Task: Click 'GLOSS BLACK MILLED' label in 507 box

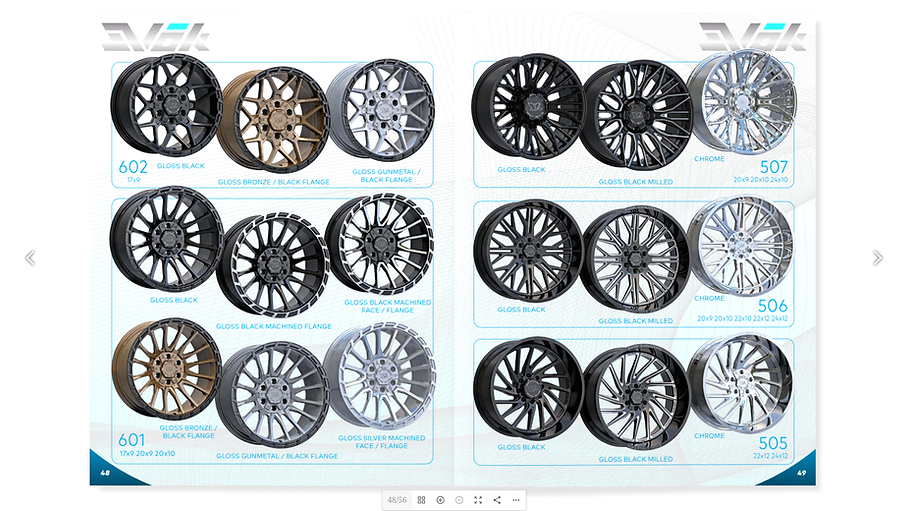Action: coord(636,182)
